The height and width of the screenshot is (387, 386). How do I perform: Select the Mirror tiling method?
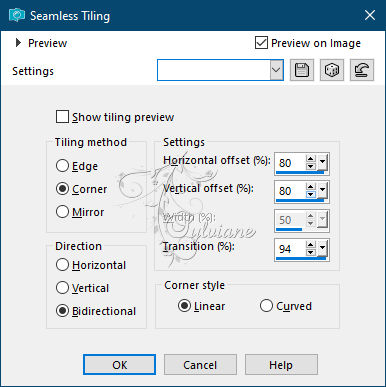[x=62, y=212]
